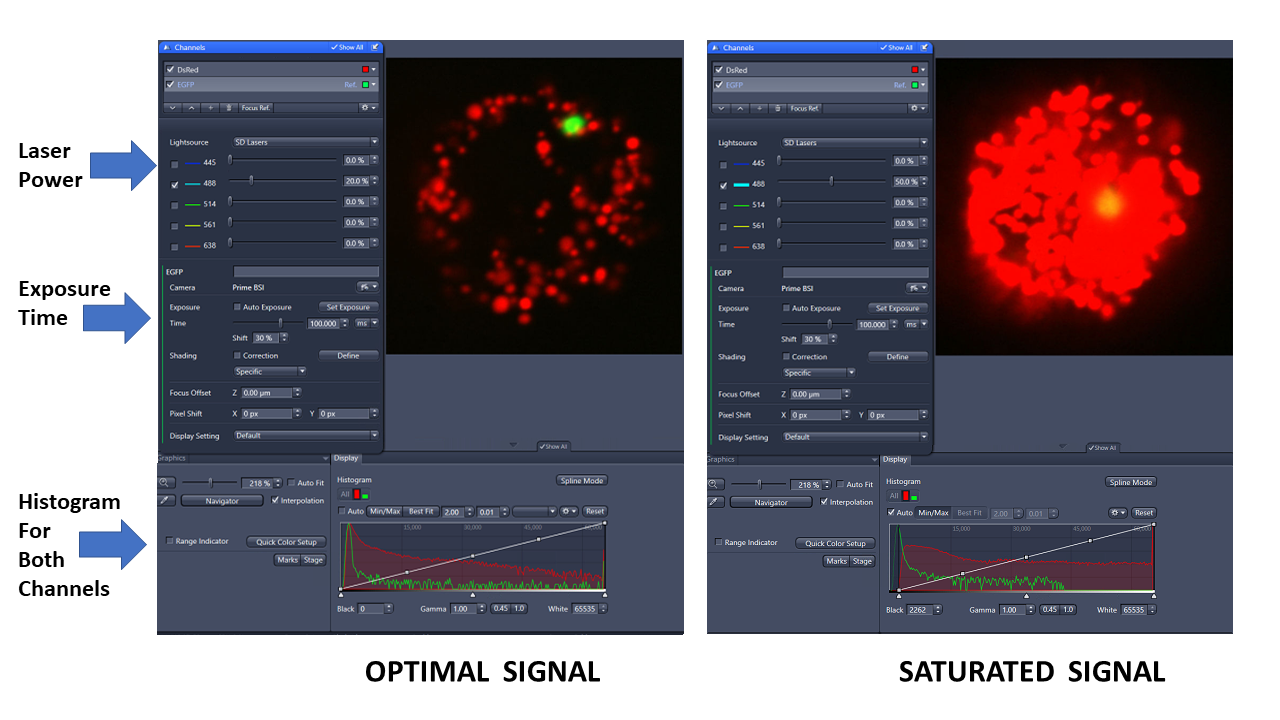The height and width of the screenshot is (720, 1280).
Task: Open the Display Setting Default dropdown in right panel
Action: tap(855, 436)
